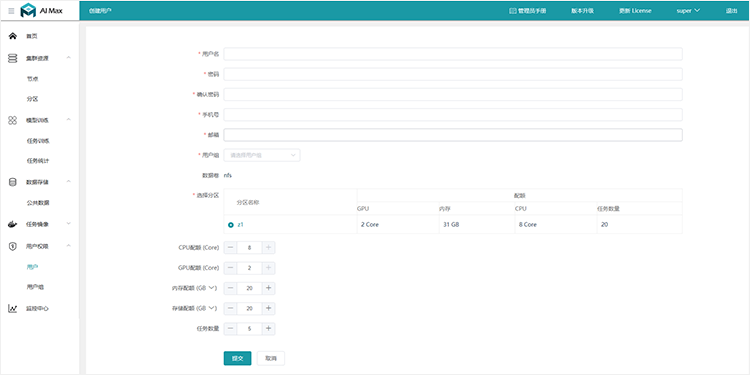This screenshot has height=375, width=750.
Task: Click the 创建用户 page title
Action: tap(100, 11)
